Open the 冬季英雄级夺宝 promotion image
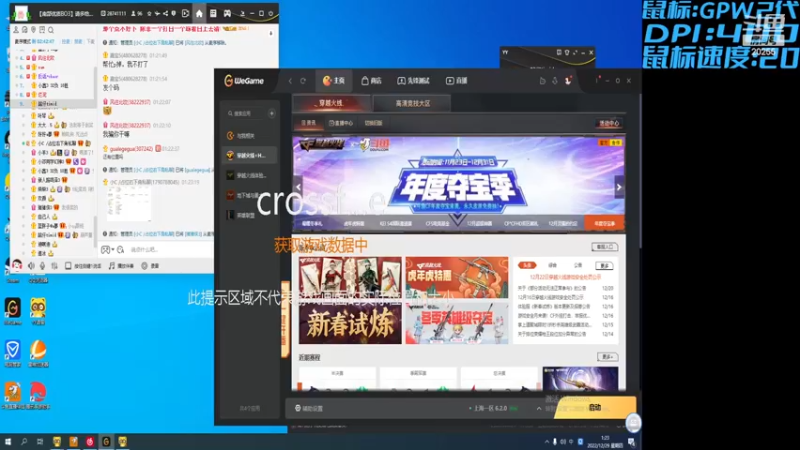Image resolution: width=800 pixels, height=450 pixels. pyautogui.click(x=457, y=323)
